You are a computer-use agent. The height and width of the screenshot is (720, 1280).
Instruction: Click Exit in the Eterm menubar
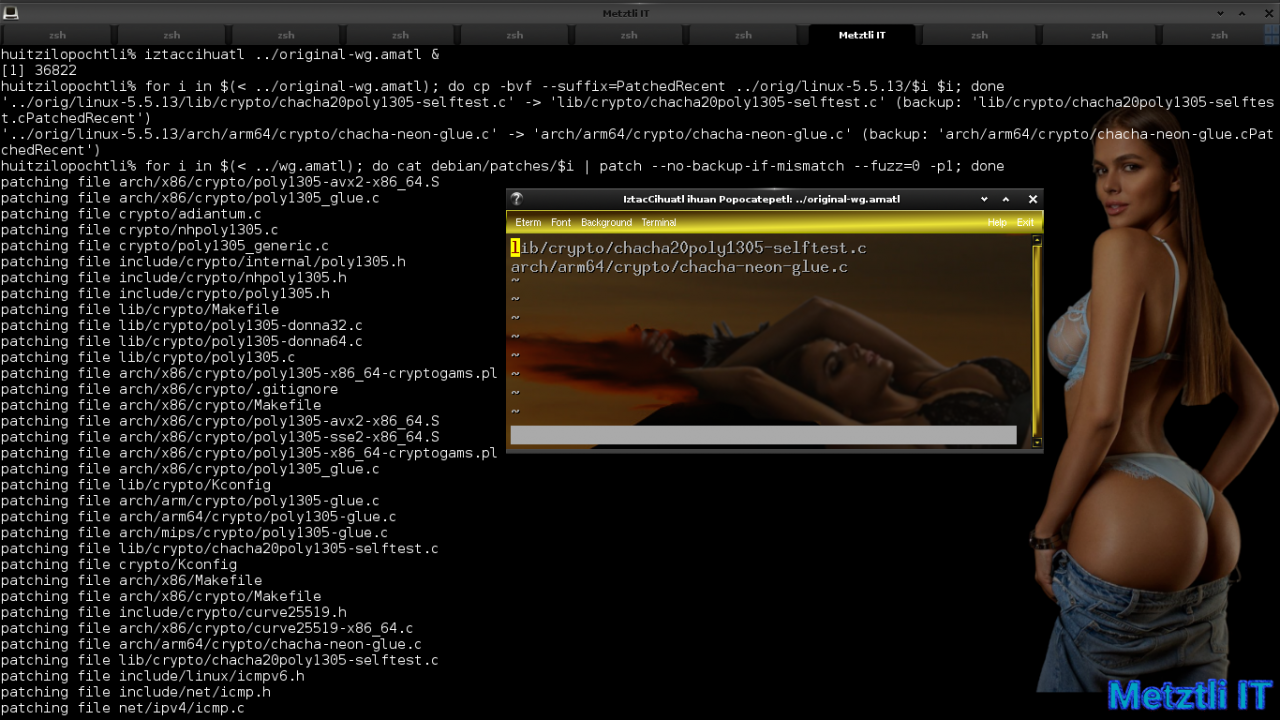coord(1025,222)
